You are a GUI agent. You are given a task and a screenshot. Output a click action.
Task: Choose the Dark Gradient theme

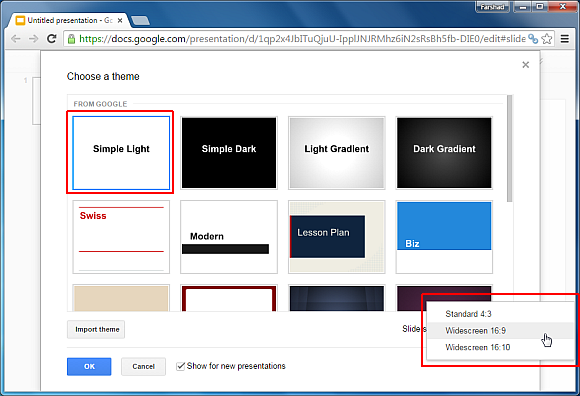[444, 153]
